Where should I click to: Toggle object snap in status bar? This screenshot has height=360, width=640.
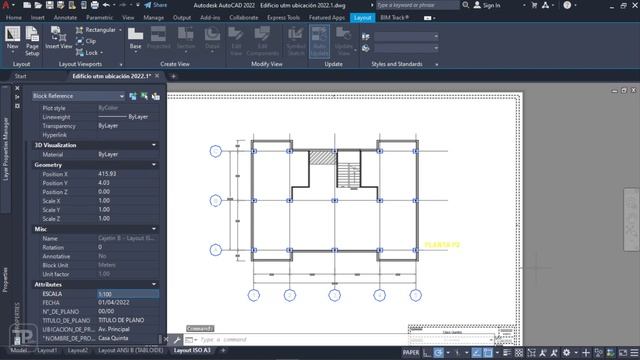(x=488, y=353)
